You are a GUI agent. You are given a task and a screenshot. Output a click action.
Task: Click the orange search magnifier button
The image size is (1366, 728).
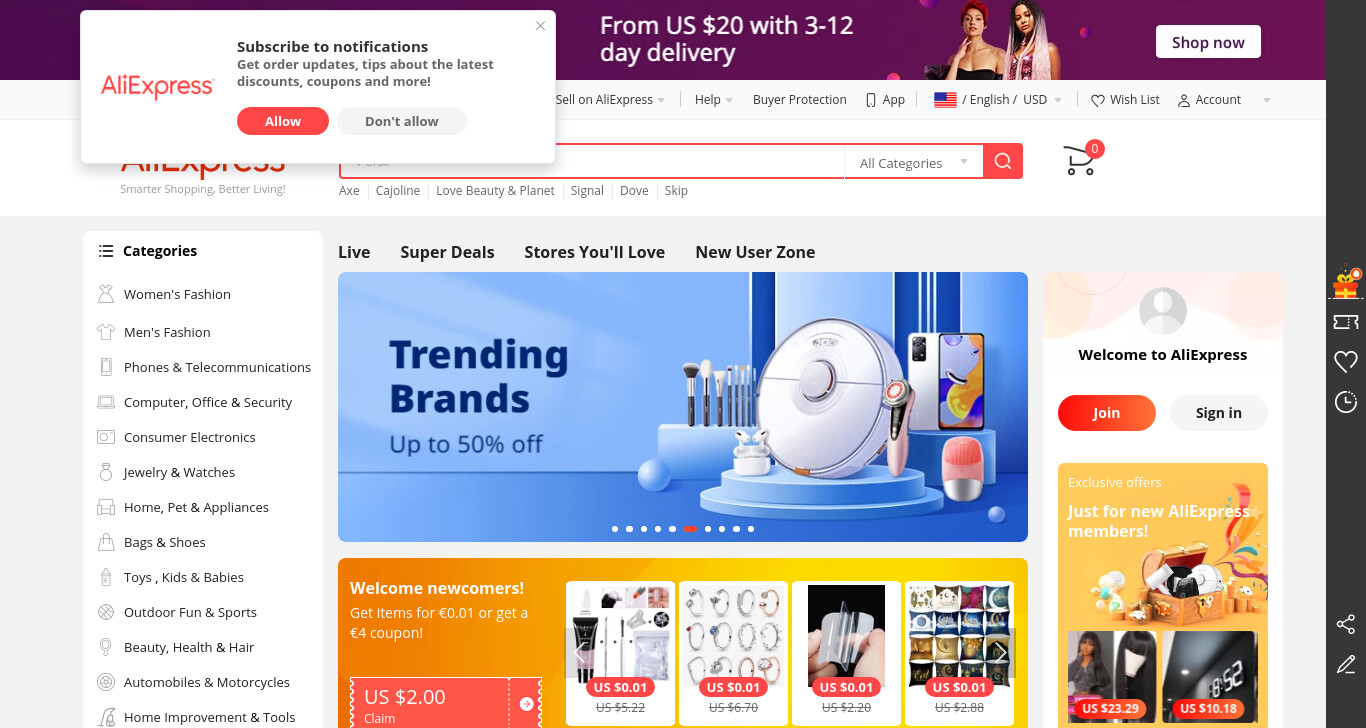click(x=1003, y=161)
